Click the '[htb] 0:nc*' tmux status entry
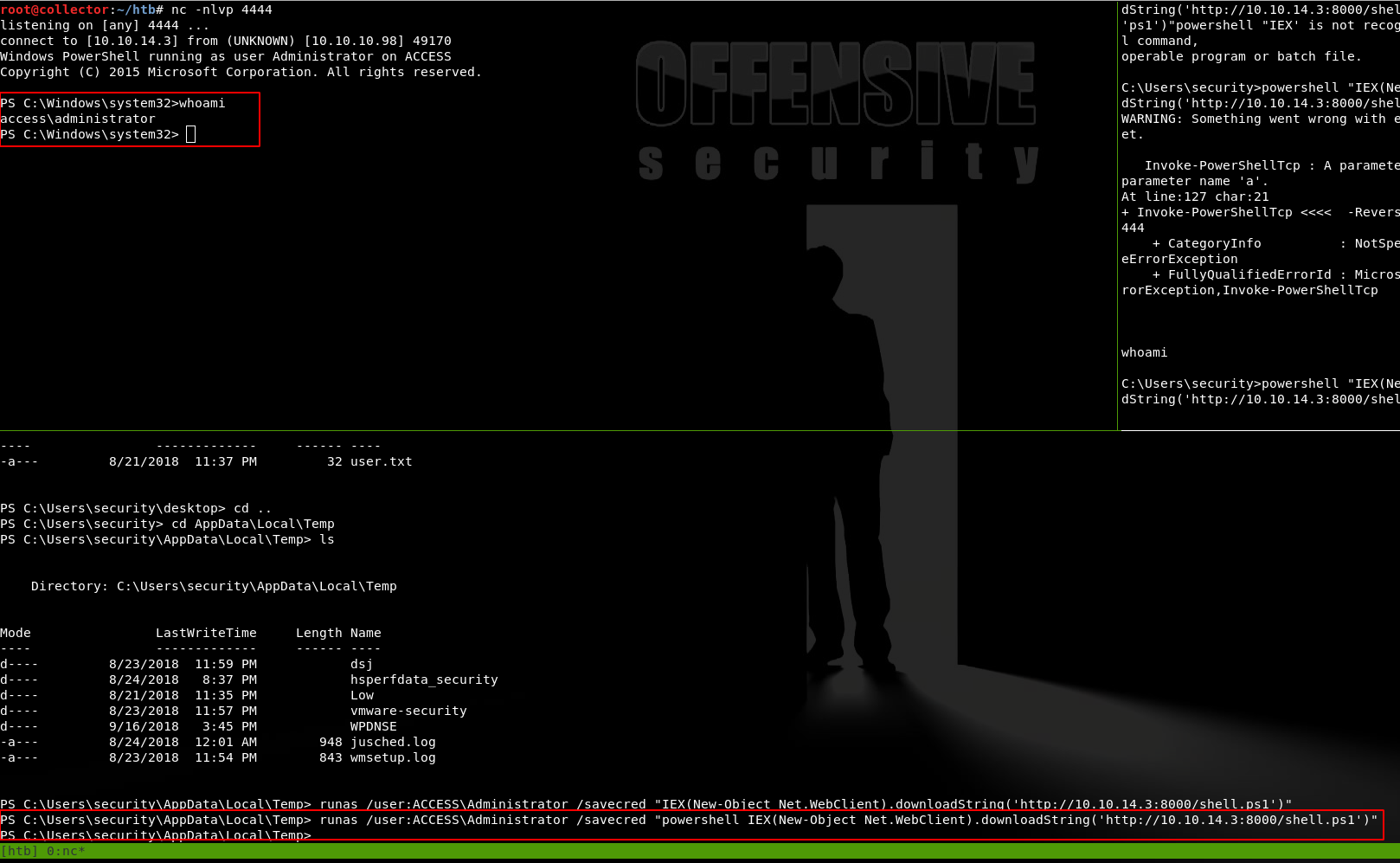The width and height of the screenshot is (1400, 863). click(x=42, y=851)
